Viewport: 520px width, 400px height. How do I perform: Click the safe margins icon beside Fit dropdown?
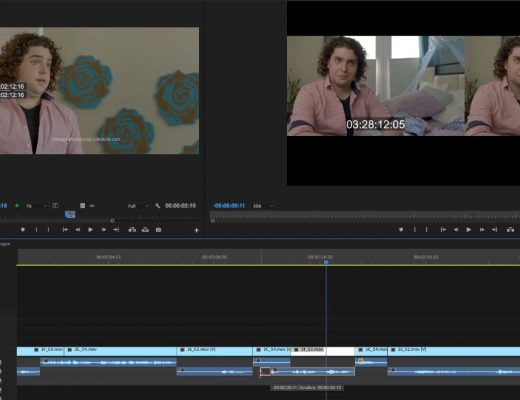click(55, 206)
